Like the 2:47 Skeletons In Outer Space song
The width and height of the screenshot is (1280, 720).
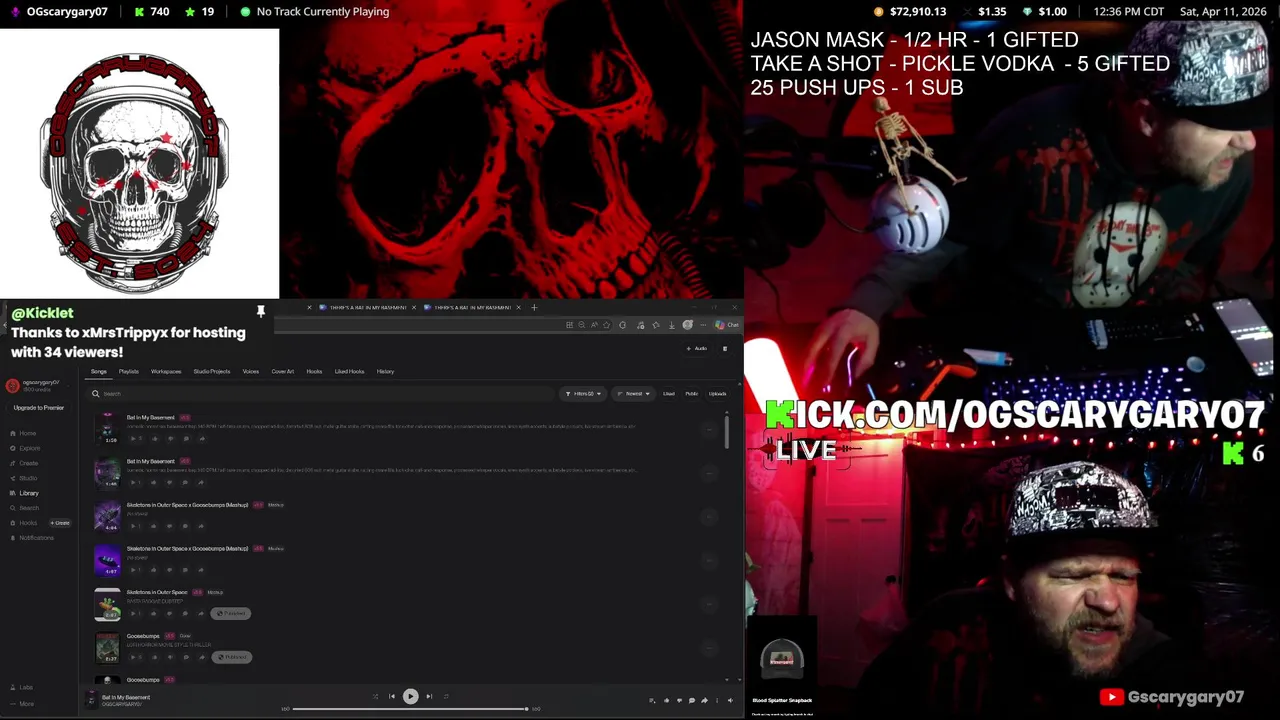tap(154, 614)
